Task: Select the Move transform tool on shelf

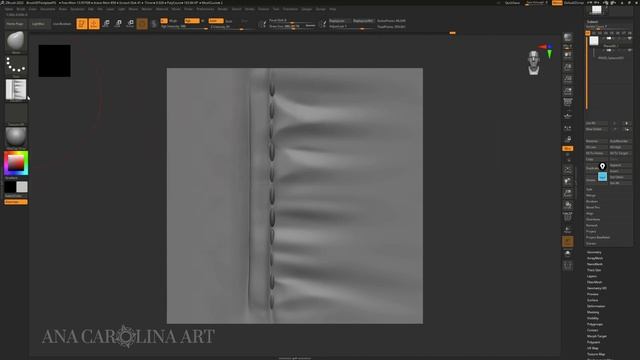Action: [106, 24]
